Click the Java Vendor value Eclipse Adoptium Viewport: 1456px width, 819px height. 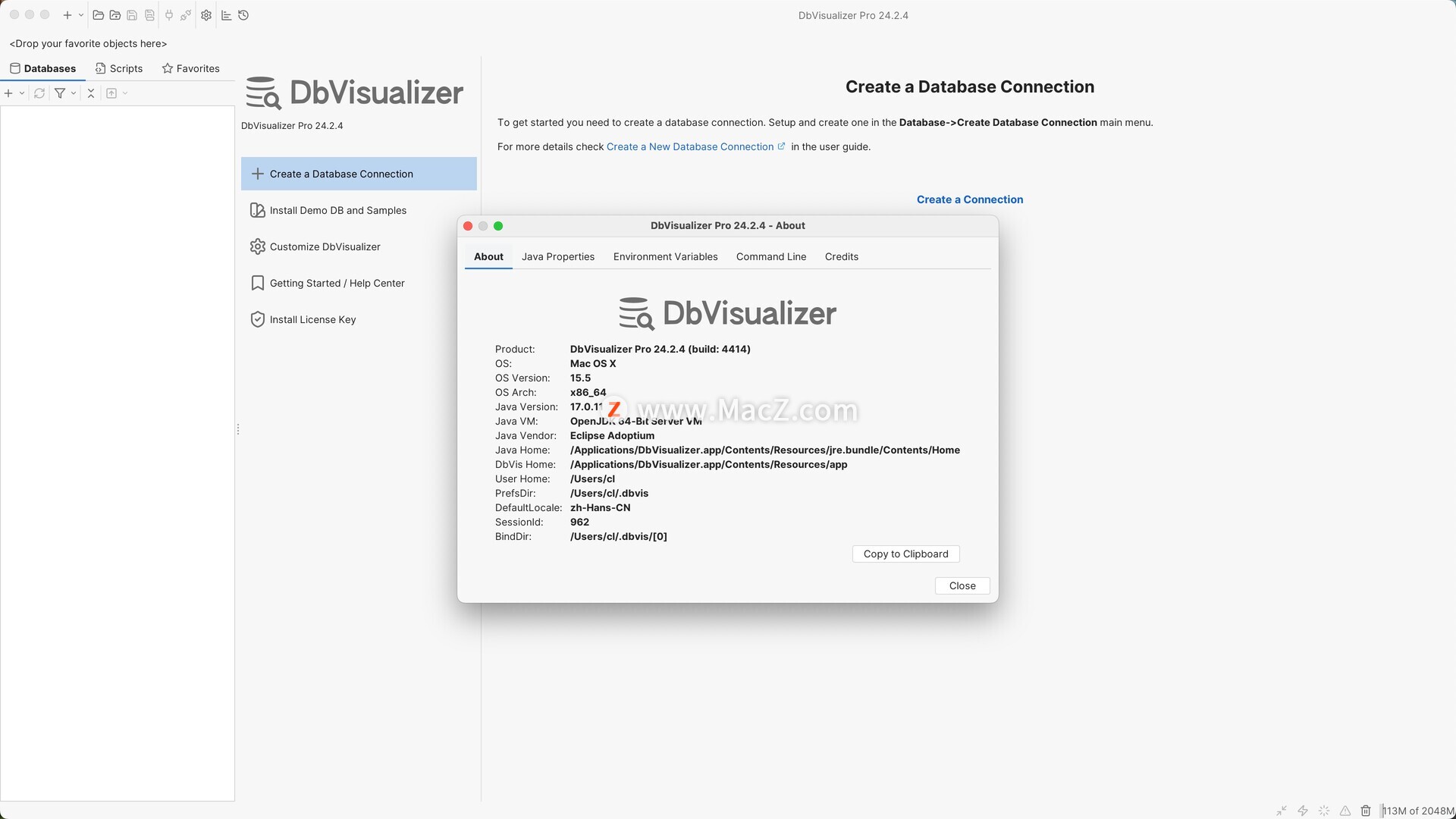click(x=612, y=435)
